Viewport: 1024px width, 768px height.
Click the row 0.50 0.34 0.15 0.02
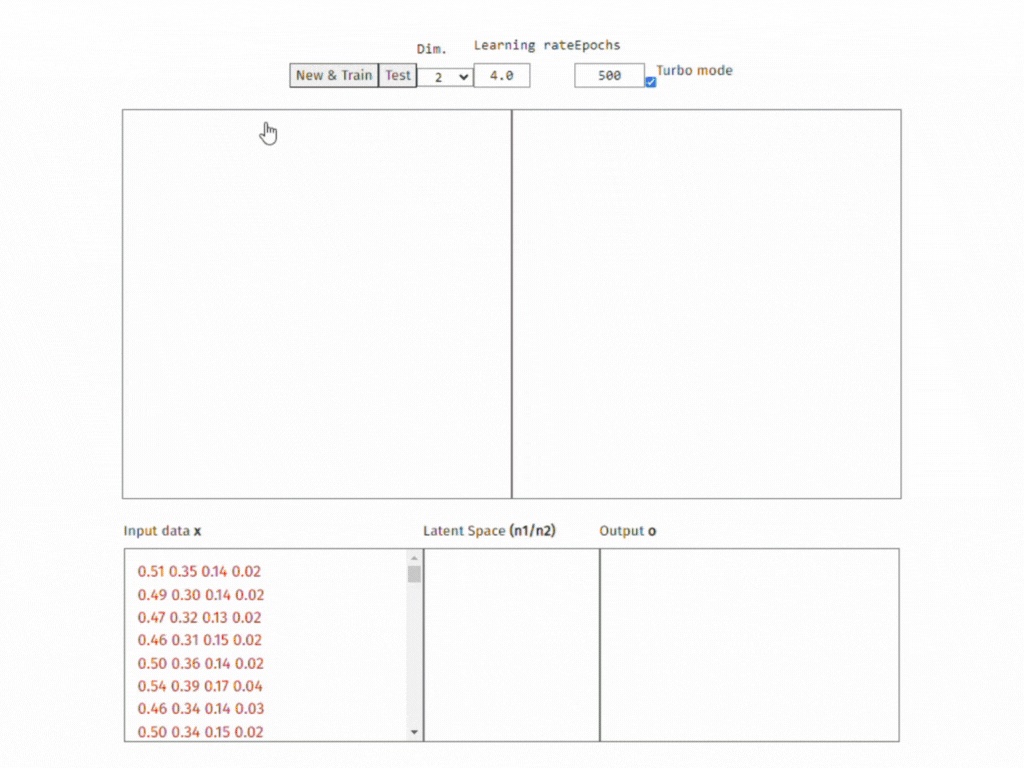click(x=200, y=732)
